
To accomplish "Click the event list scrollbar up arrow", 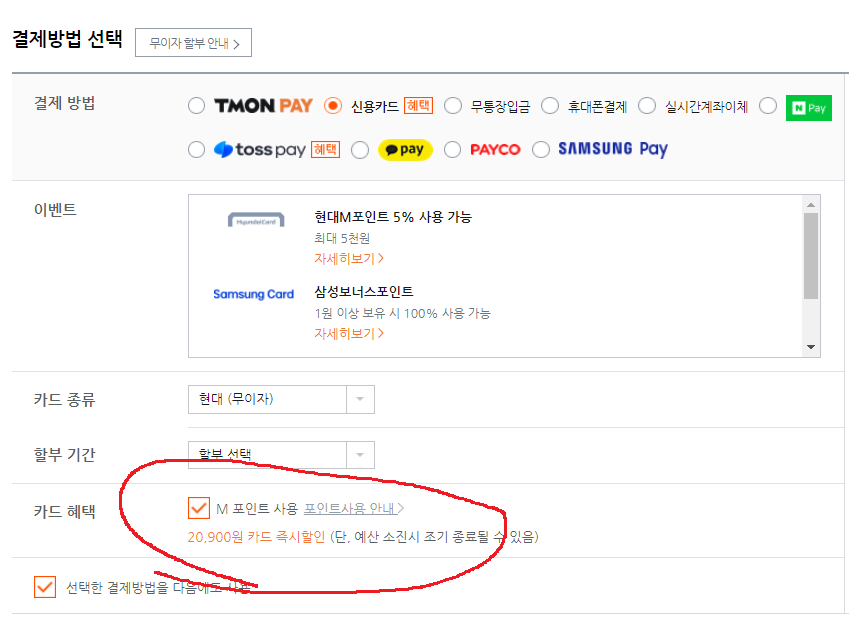I will point(811,205).
